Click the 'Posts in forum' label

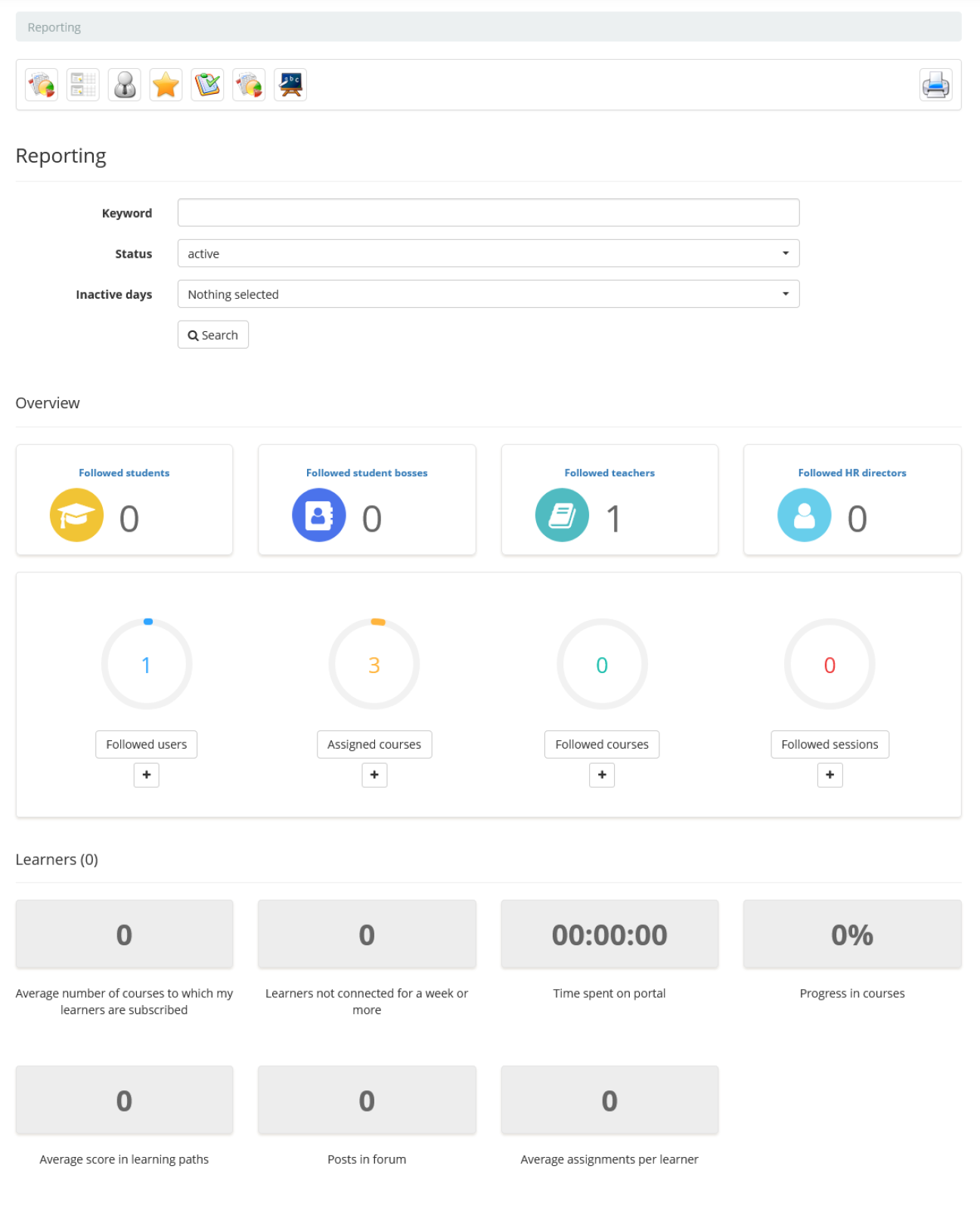pyautogui.click(x=367, y=1159)
